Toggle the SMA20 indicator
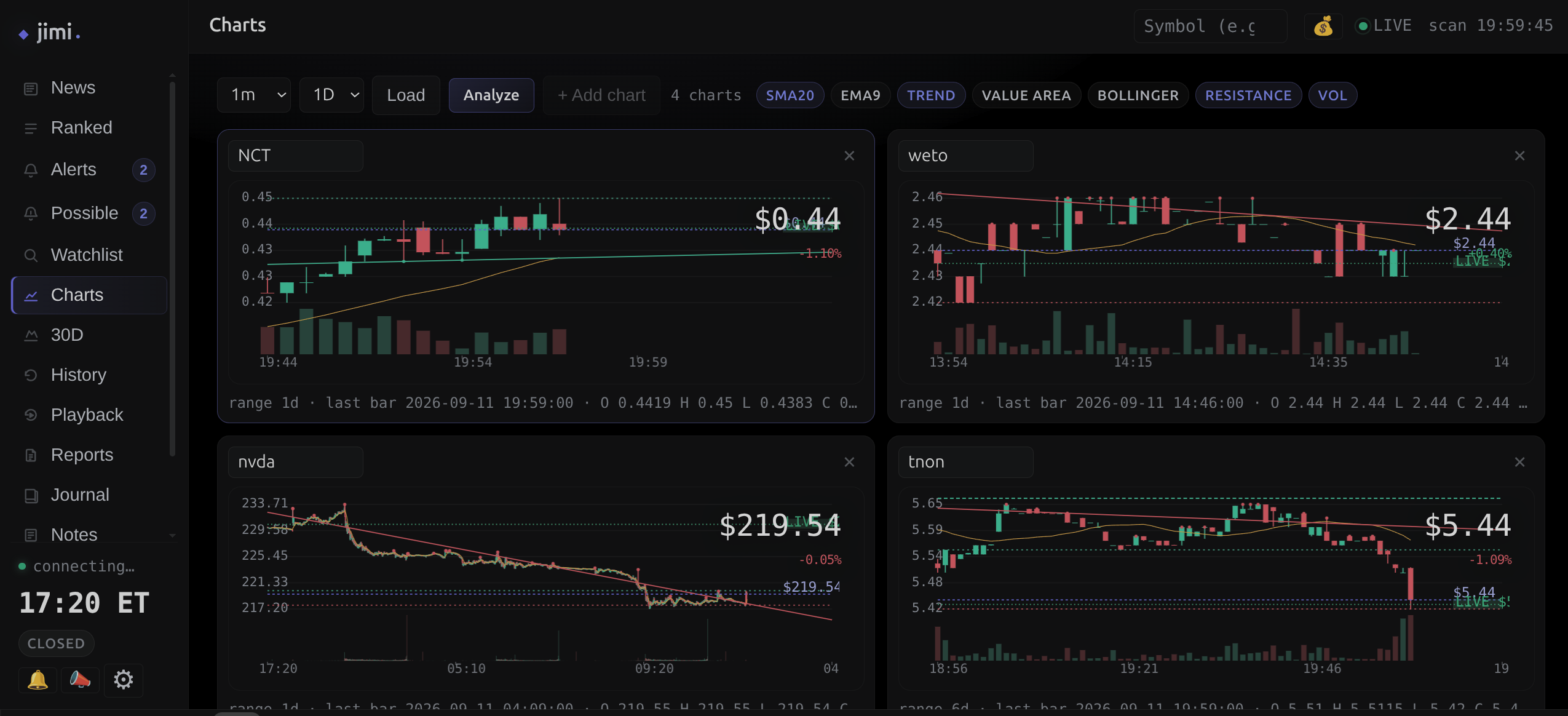The height and width of the screenshot is (716, 1568). click(x=790, y=95)
